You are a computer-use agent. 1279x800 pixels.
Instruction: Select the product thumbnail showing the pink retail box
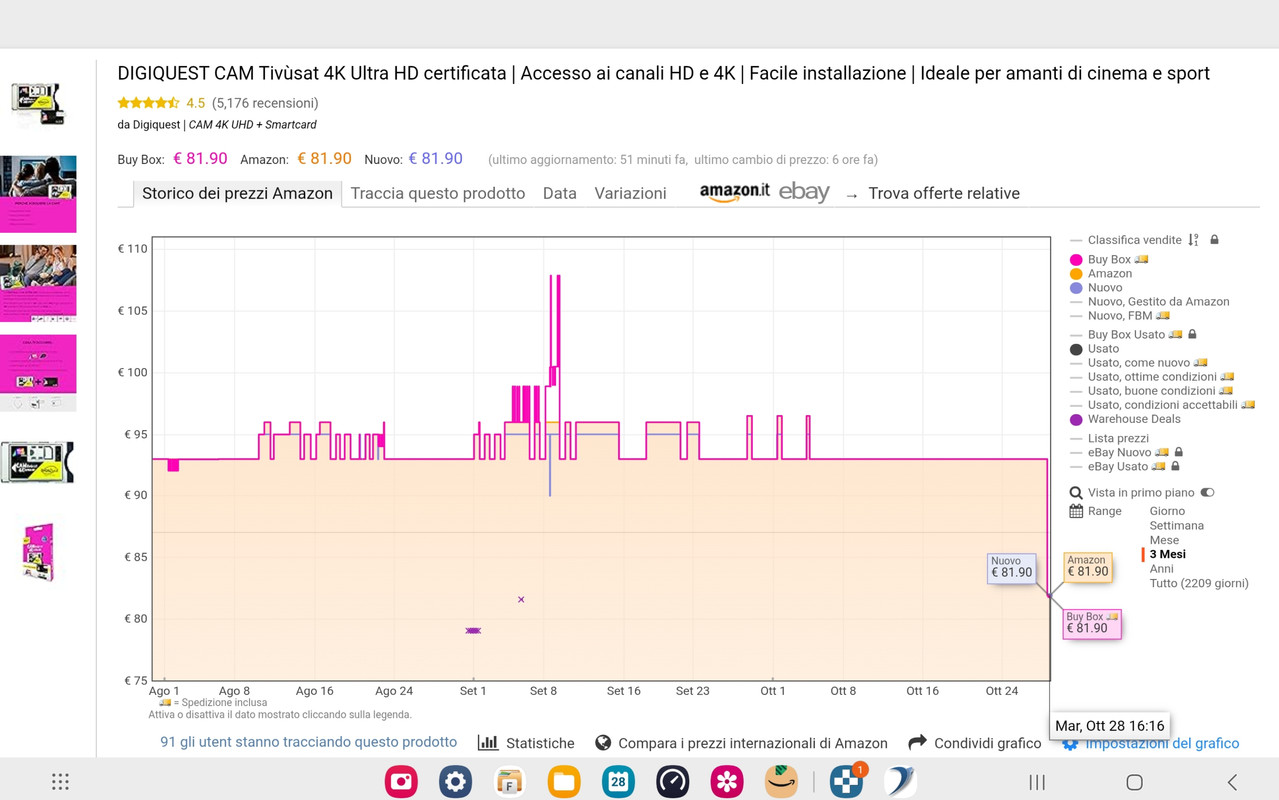38,551
